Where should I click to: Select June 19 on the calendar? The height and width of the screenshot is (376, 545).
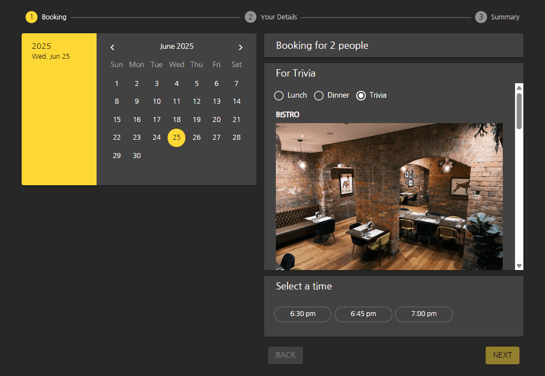(x=197, y=120)
